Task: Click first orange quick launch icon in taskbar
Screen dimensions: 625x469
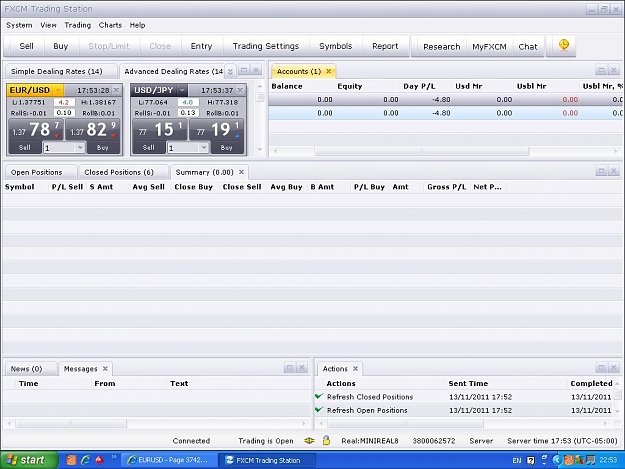Action: 71,460
